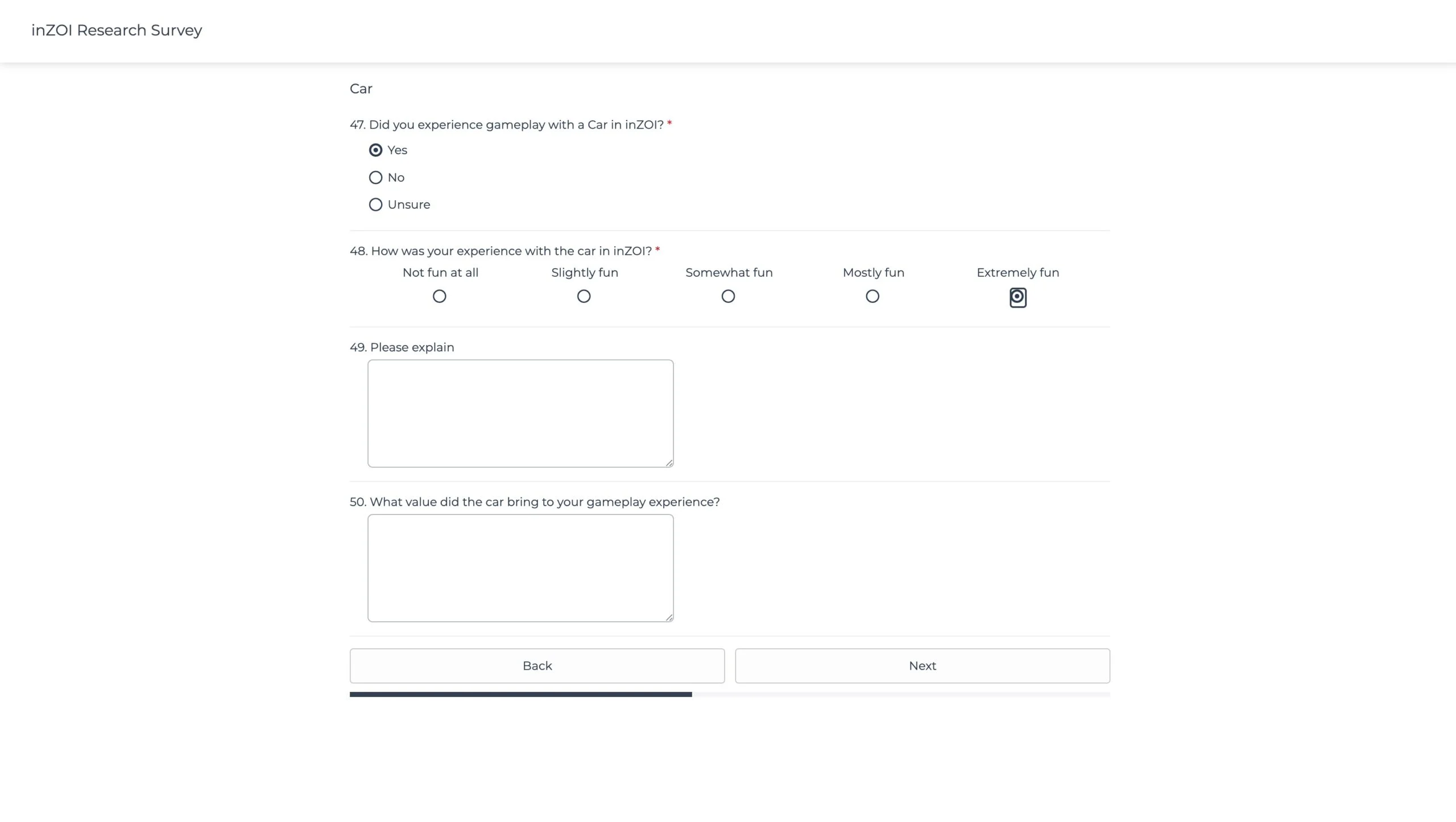Viewport: 1456px width, 822px height.
Task: Click the inZOI Research Survey title
Action: (x=117, y=30)
